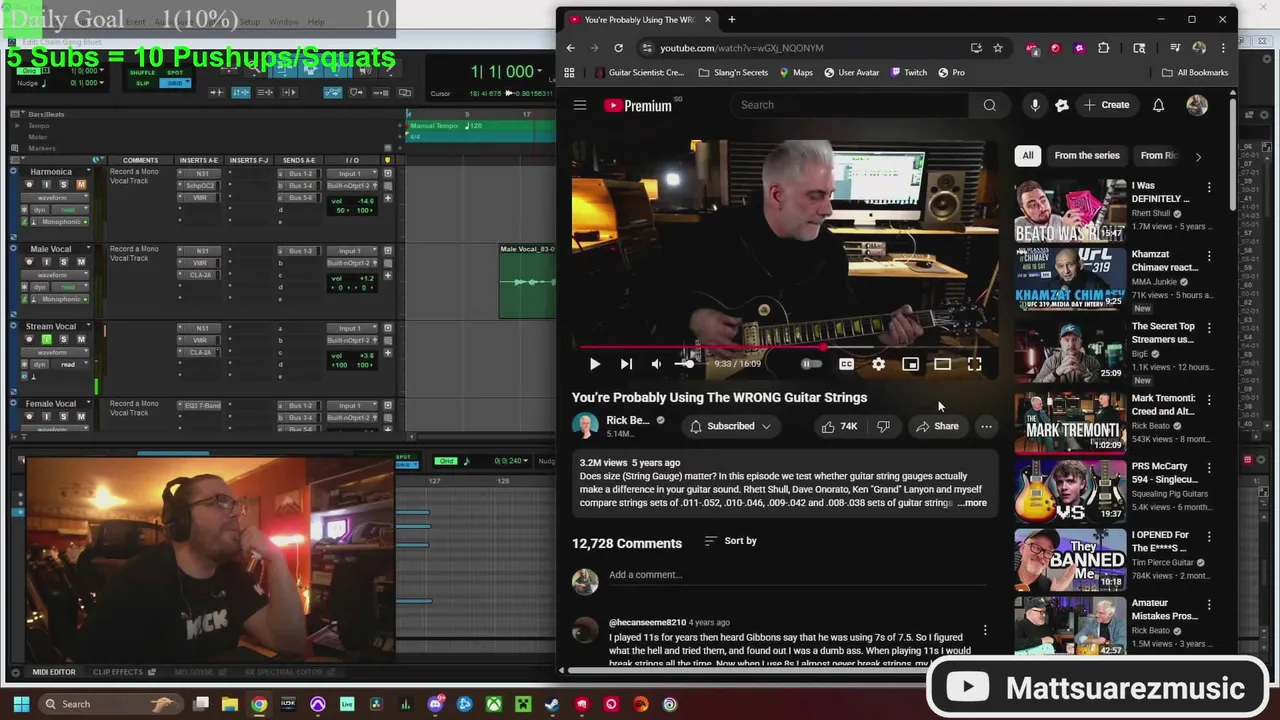Screen dimensions: 1280x720
Task: Open the Mark Tremonti video thumbnail
Action: [1070, 422]
